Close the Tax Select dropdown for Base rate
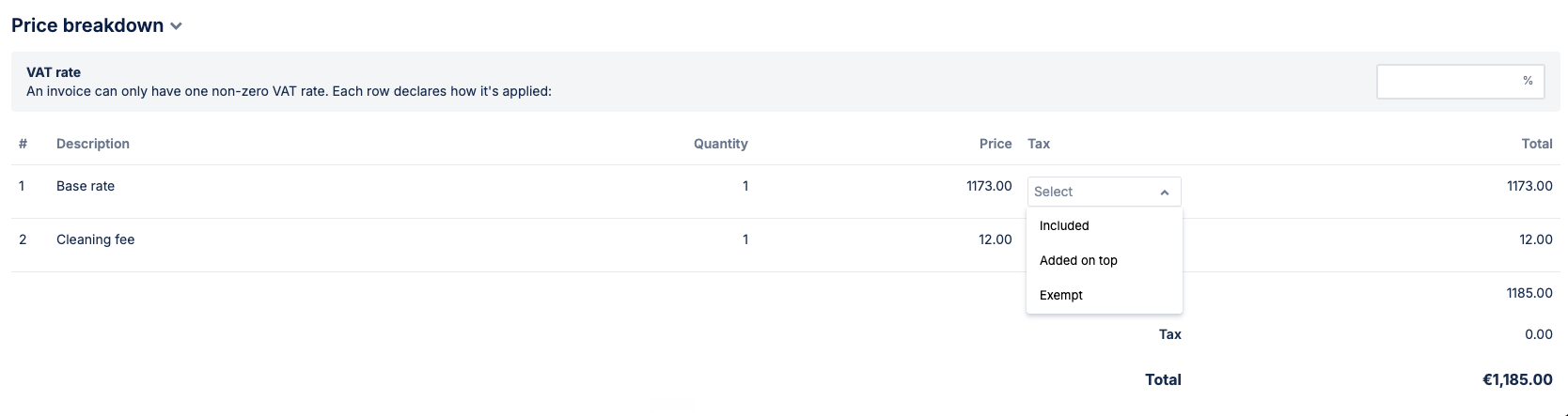This screenshot has height=416, width=1568. click(1104, 192)
